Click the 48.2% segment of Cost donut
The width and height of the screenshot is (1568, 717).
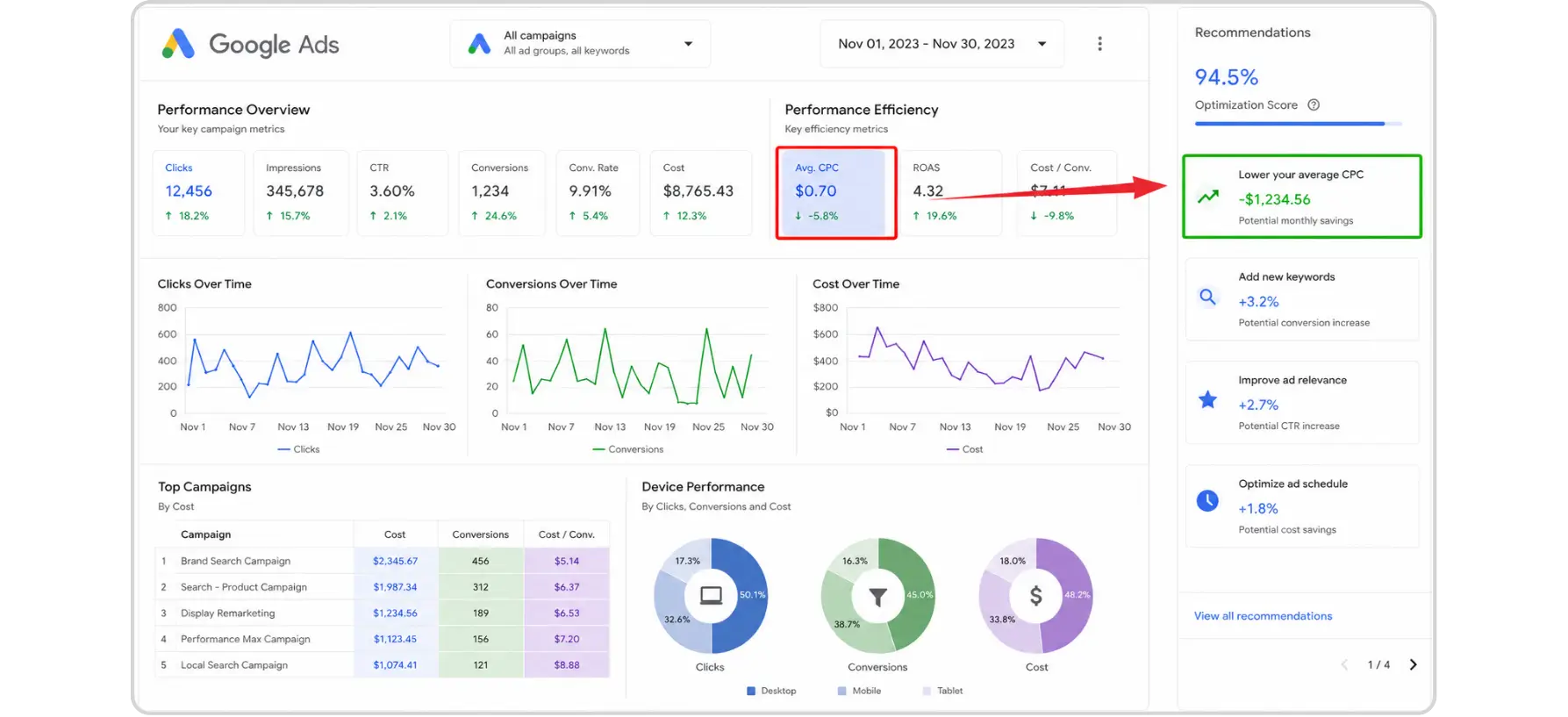point(1076,595)
